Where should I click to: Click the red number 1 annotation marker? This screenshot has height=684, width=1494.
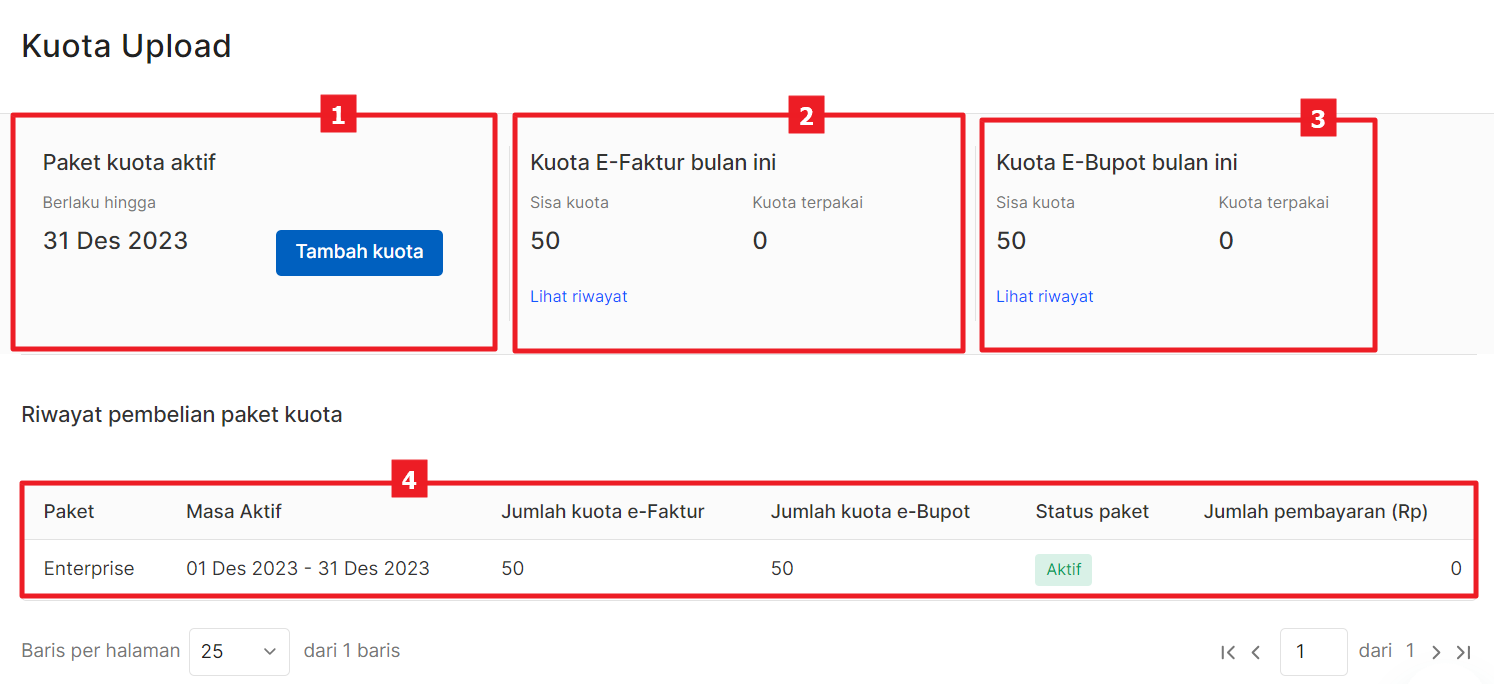[338, 115]
